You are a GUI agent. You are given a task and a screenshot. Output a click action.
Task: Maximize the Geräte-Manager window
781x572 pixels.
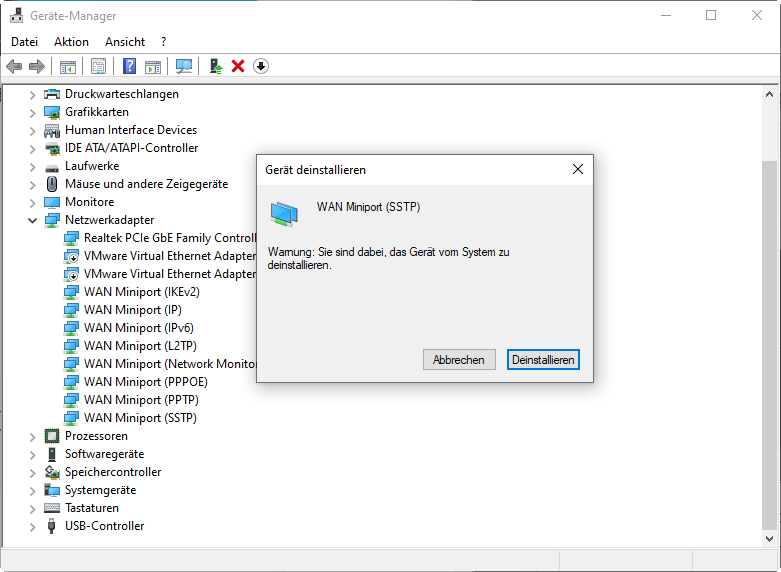point(711,15)
